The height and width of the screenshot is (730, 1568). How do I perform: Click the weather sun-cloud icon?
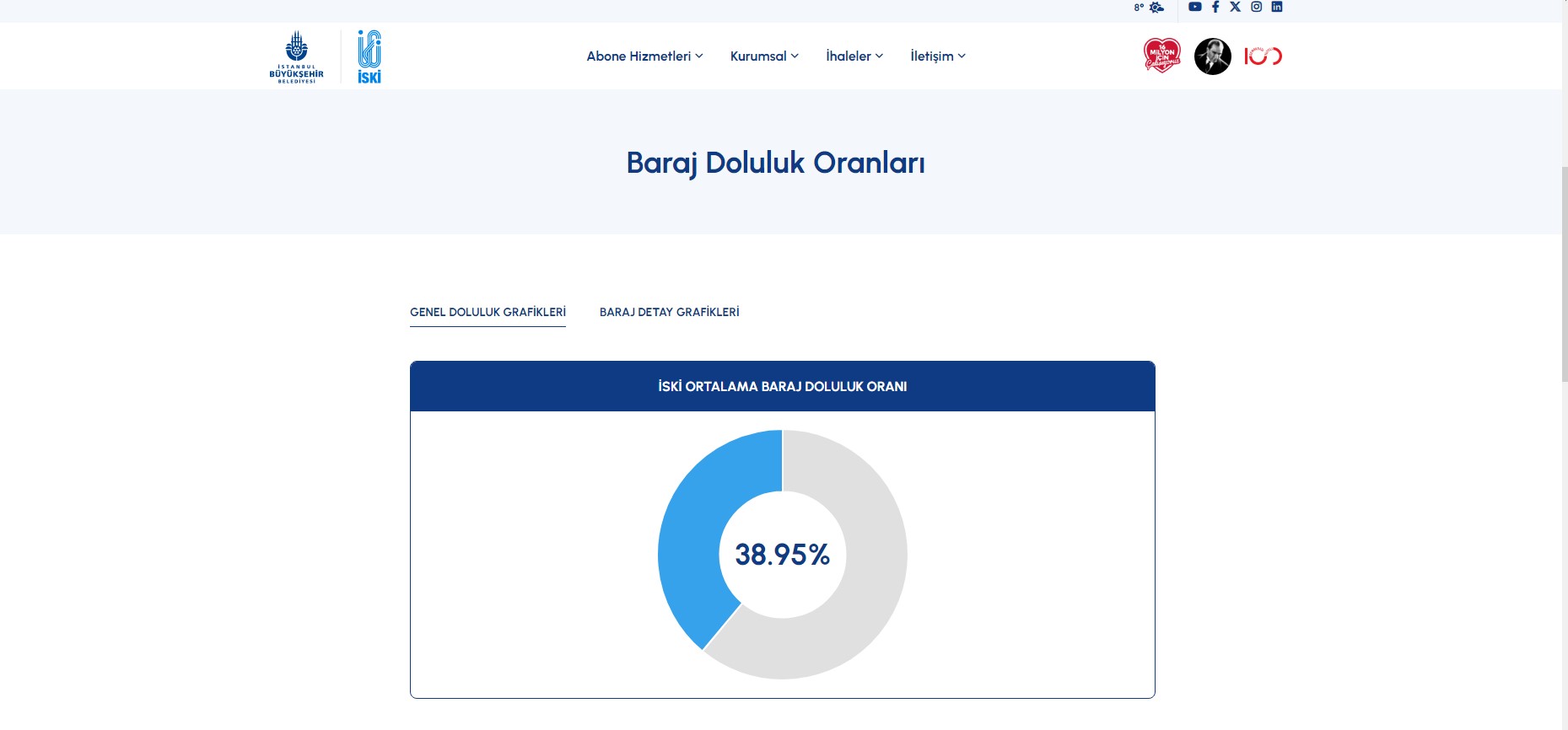tap(1156, 8)
